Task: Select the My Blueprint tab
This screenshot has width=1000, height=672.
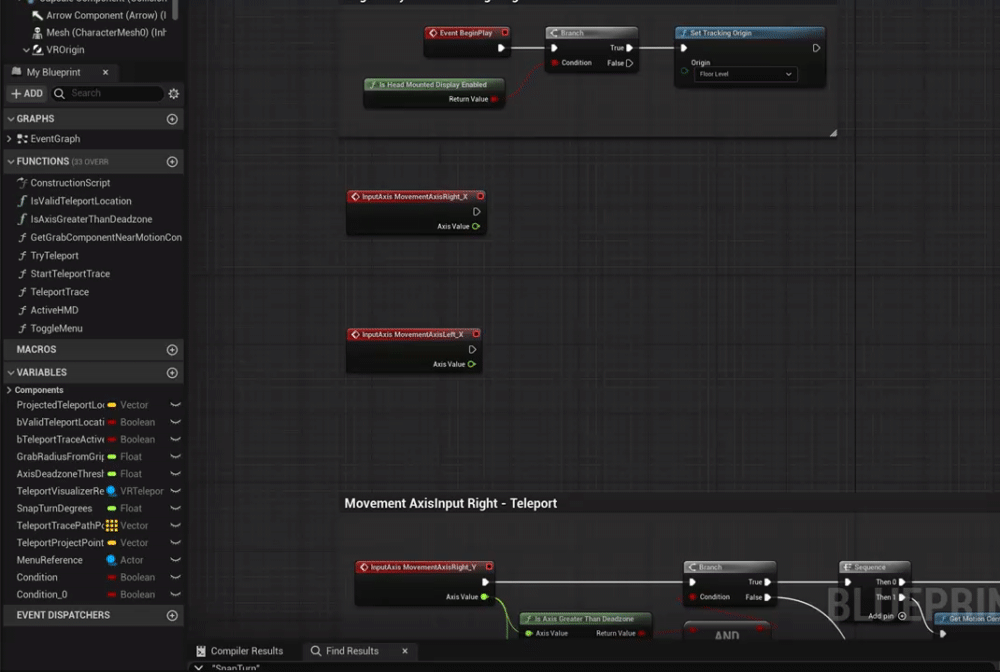Action: coord(54,72)
